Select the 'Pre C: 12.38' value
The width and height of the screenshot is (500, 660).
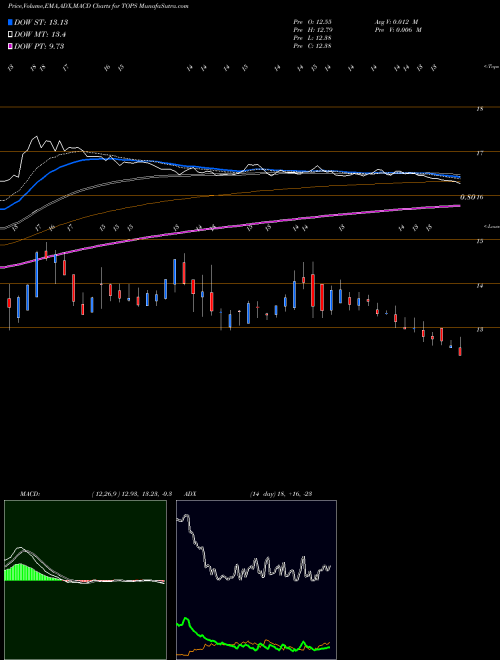click(x=312, y=46)
